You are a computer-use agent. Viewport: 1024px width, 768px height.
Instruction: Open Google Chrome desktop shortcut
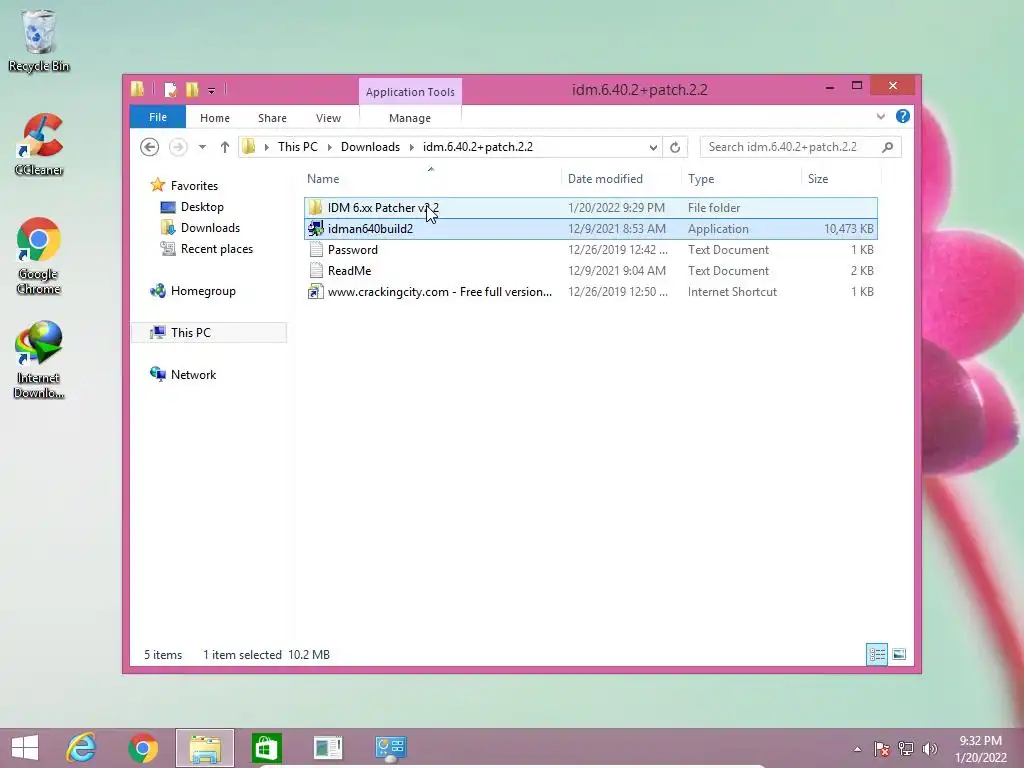pyautogui.click(x=39, y=255)
